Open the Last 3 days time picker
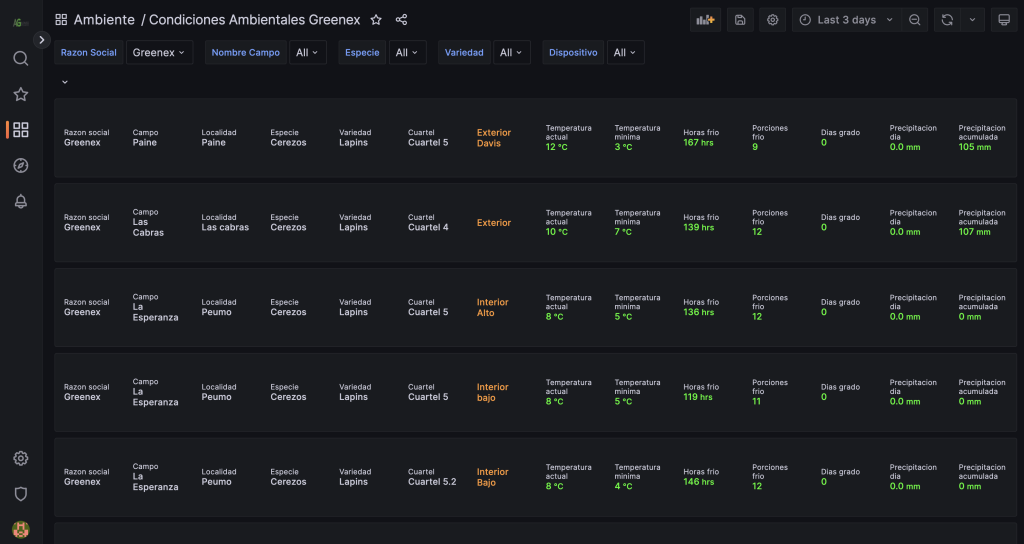The width and height of the screenshot is (1024, 544). 845,20
